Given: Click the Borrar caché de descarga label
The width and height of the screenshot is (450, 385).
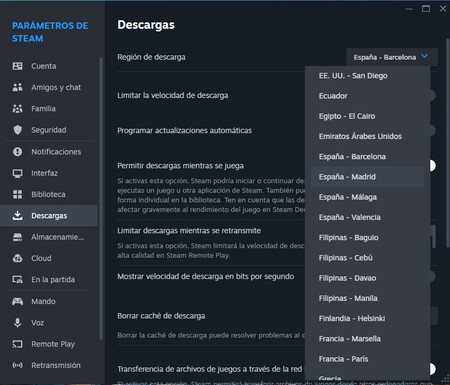Looking at the screenshot, I should coord(161,316).
